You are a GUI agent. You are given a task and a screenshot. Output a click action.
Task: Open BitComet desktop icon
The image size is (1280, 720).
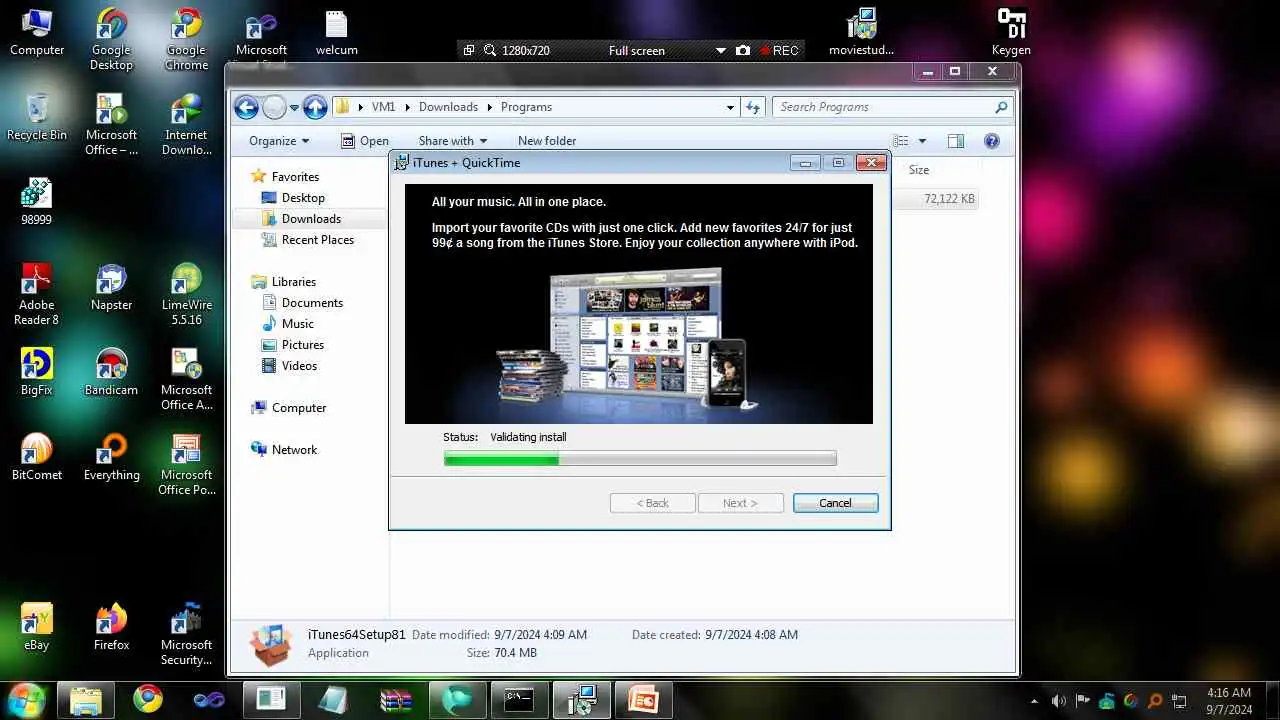pos(37,458)
